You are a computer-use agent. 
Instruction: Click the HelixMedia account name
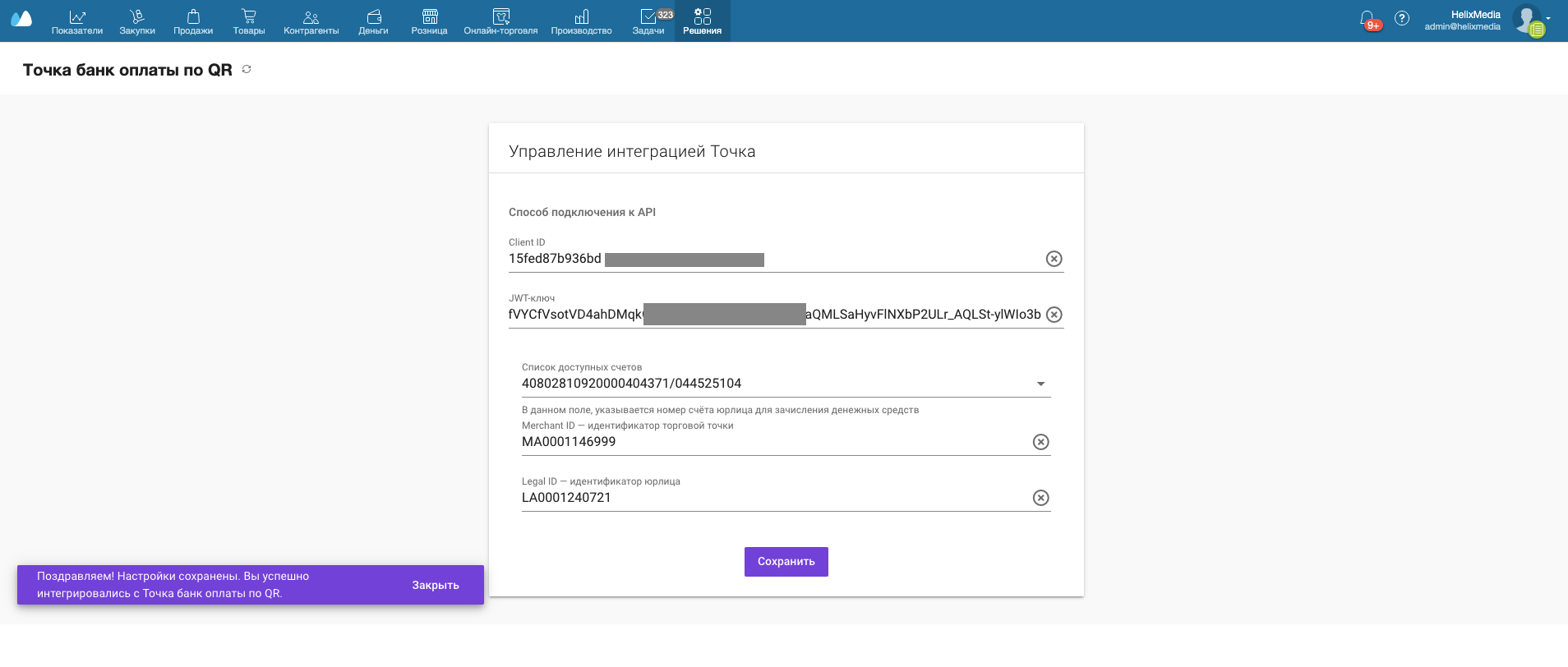pos(1476,15)
